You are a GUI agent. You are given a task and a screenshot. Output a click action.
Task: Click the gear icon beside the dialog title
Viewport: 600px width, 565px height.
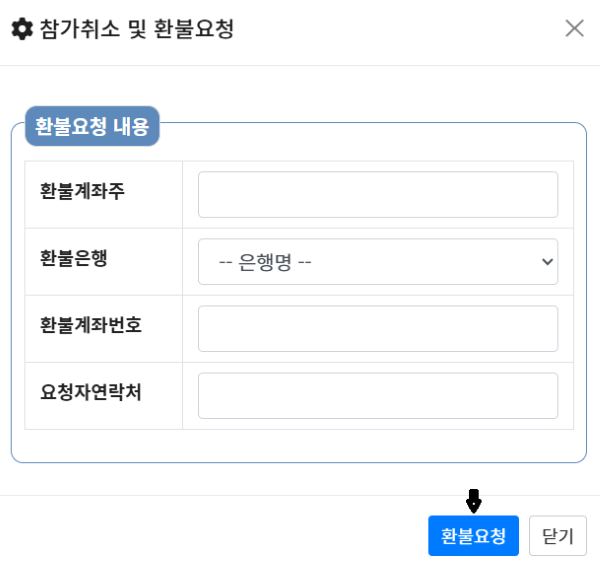[21, 29]
